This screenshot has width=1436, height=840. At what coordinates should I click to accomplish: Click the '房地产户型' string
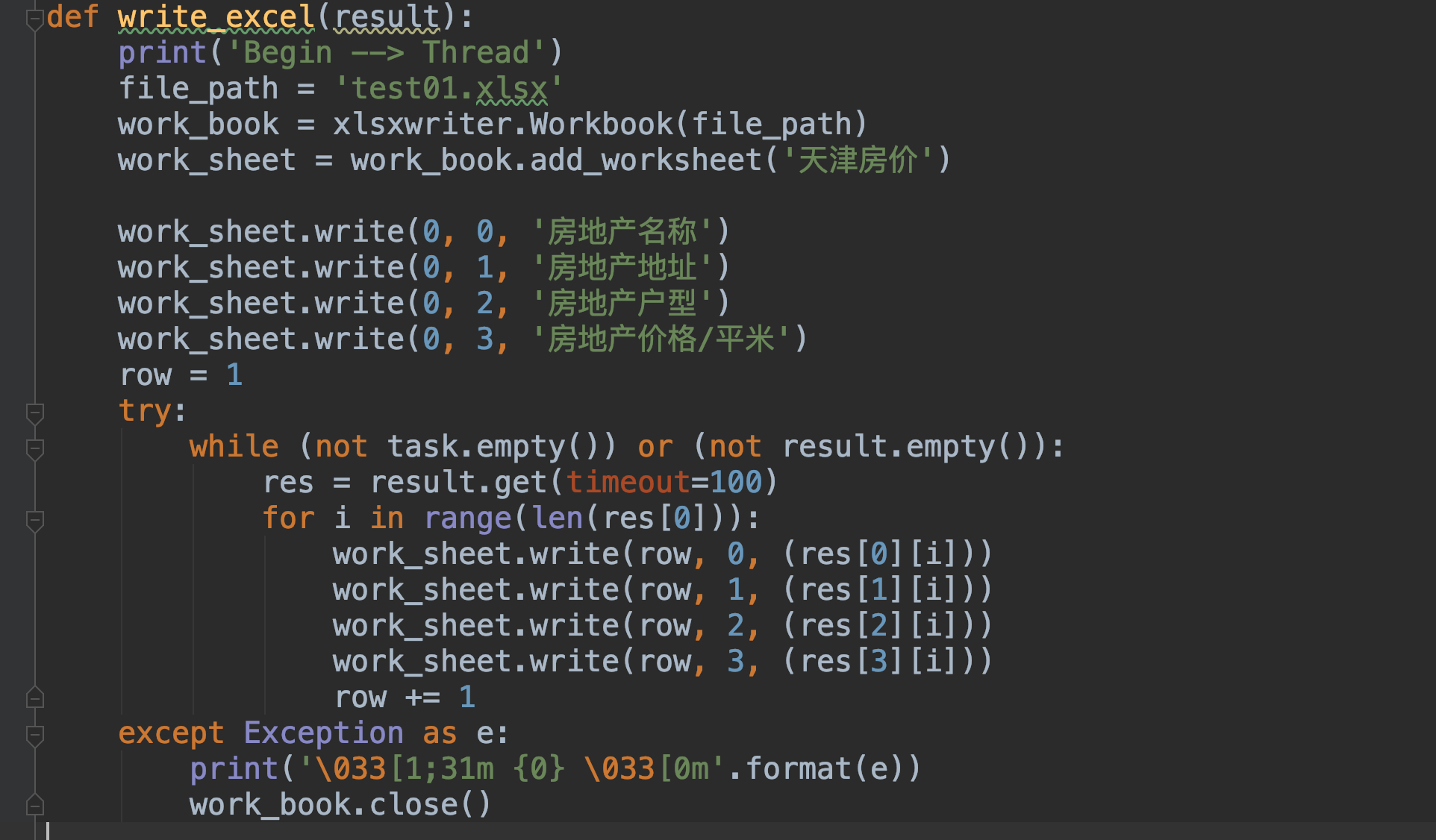[622, 304]
